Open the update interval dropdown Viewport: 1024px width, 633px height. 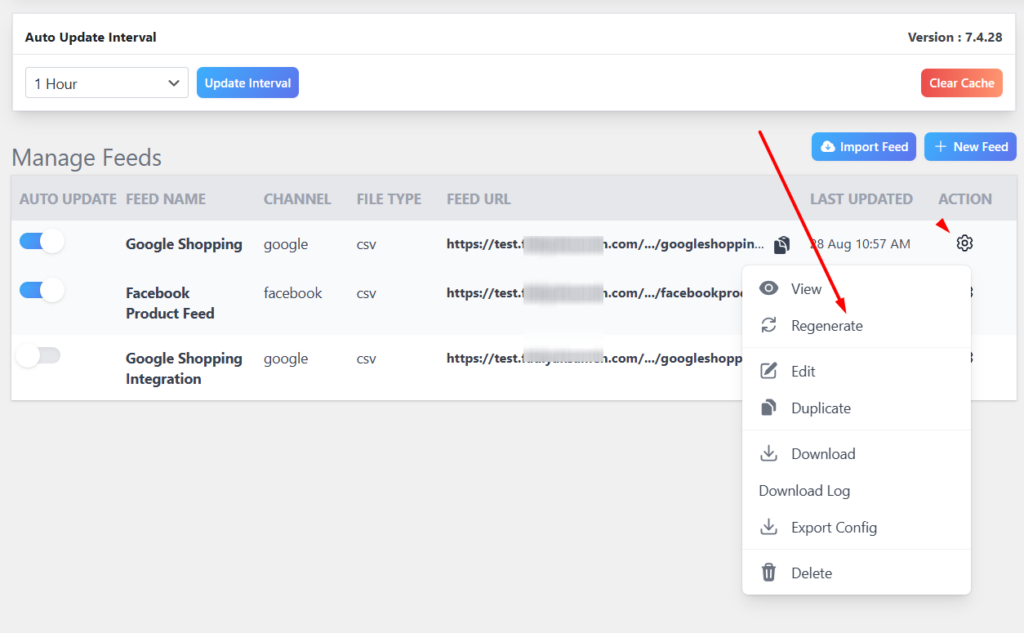[106, 82]
